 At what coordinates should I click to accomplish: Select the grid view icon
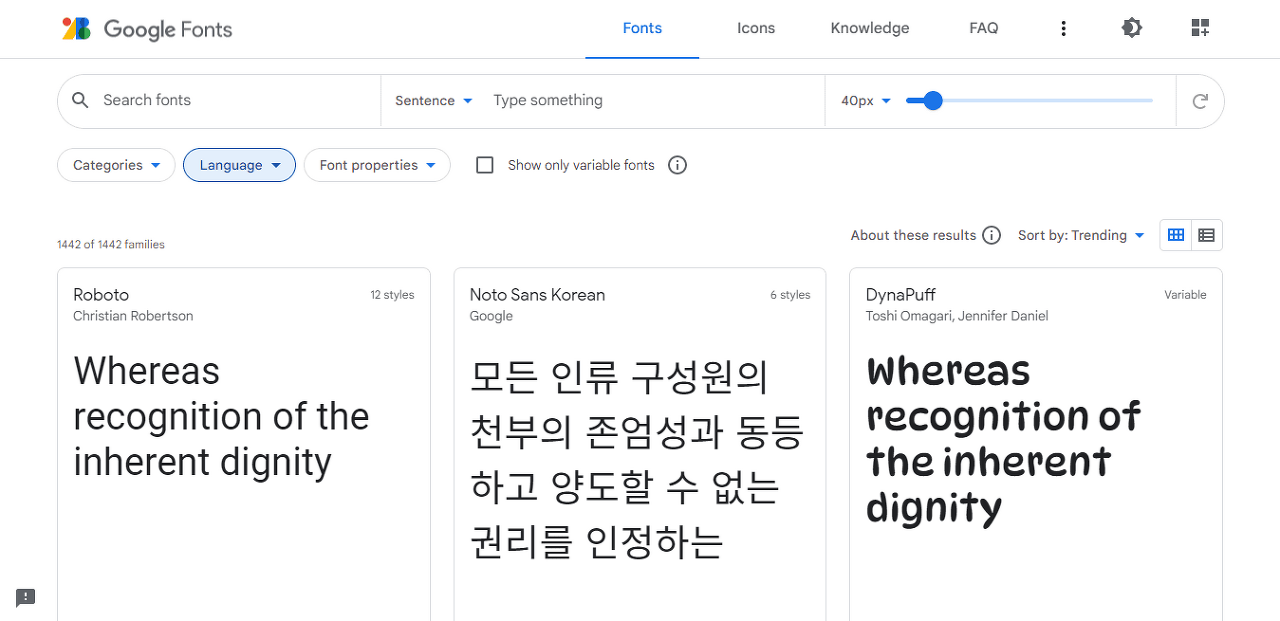pos(1175,234)
